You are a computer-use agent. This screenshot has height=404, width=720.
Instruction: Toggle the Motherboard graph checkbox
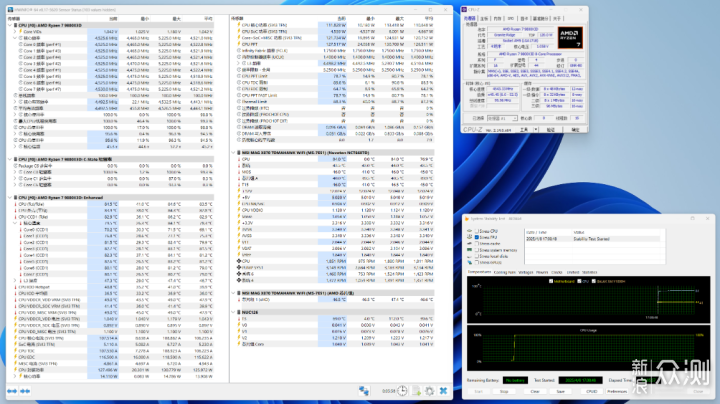tap(551, 281)
